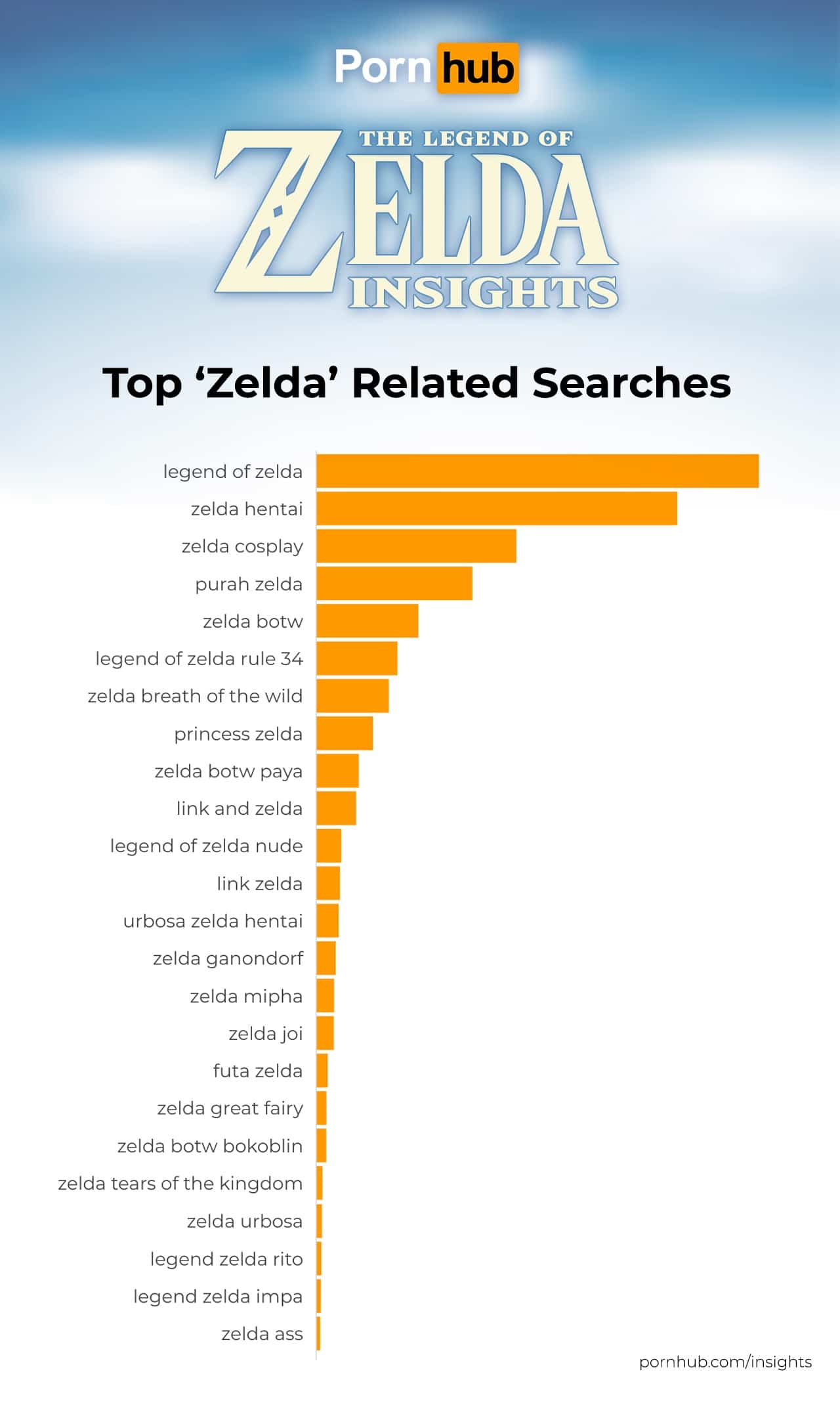Click the 'zelda botw paya' label

tap(228, 771)
